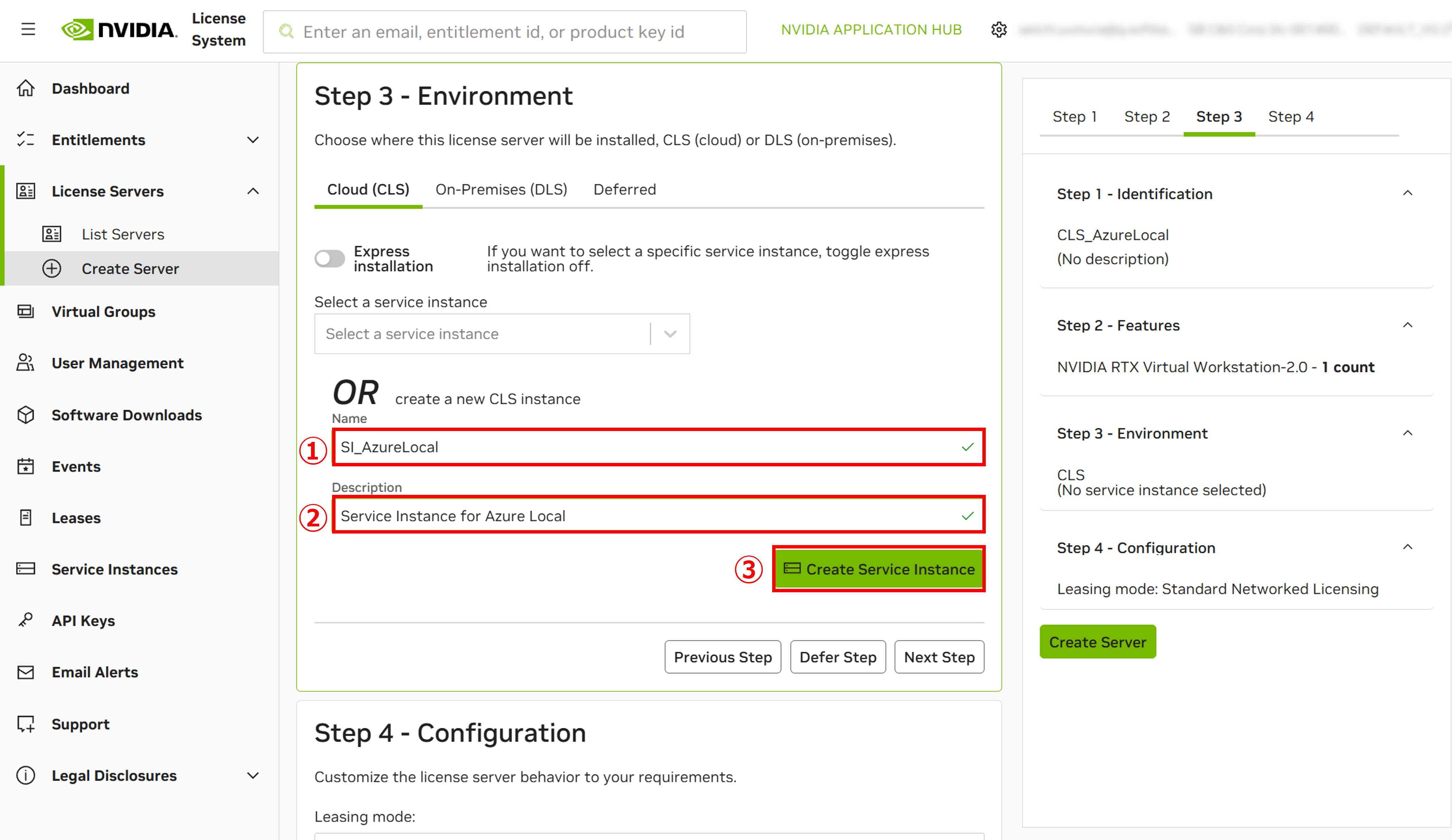The image size is (1452, 840).
Task: Collapse Step 4 - Configuration summary
Action: pyautogui.click(x=1408, y=547)
